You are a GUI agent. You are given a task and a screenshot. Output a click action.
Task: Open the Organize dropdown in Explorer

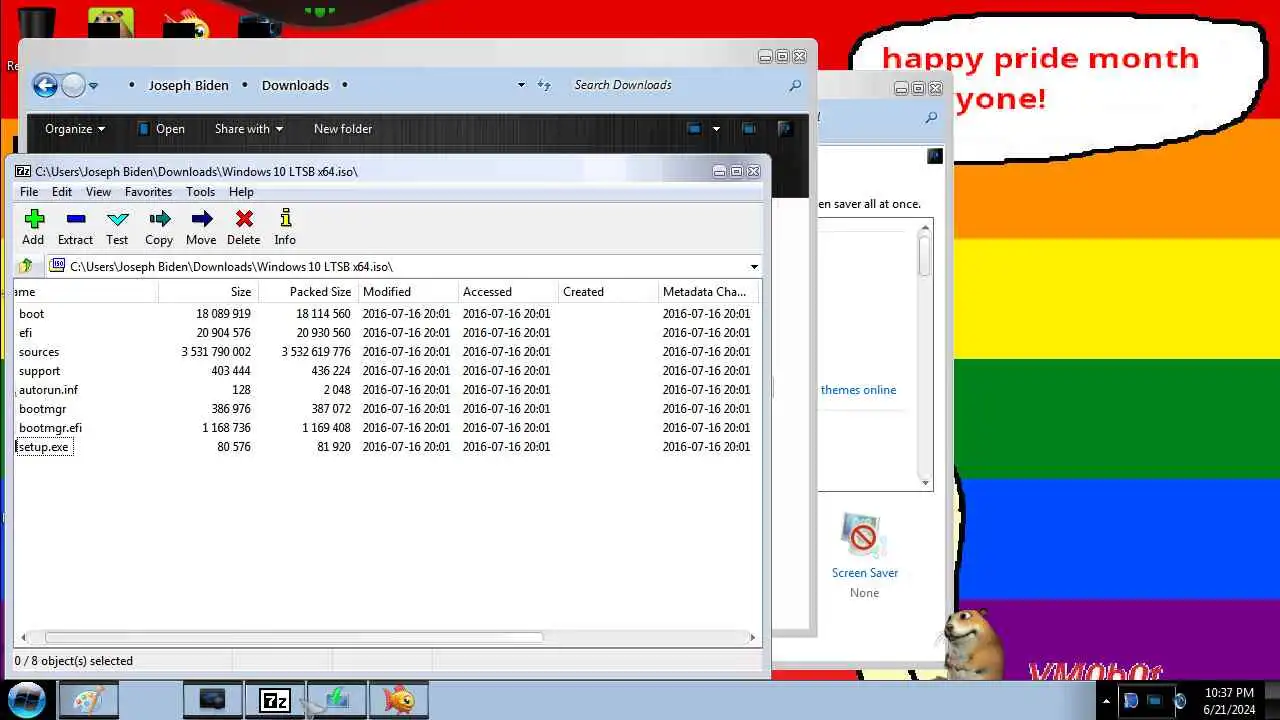75,129
